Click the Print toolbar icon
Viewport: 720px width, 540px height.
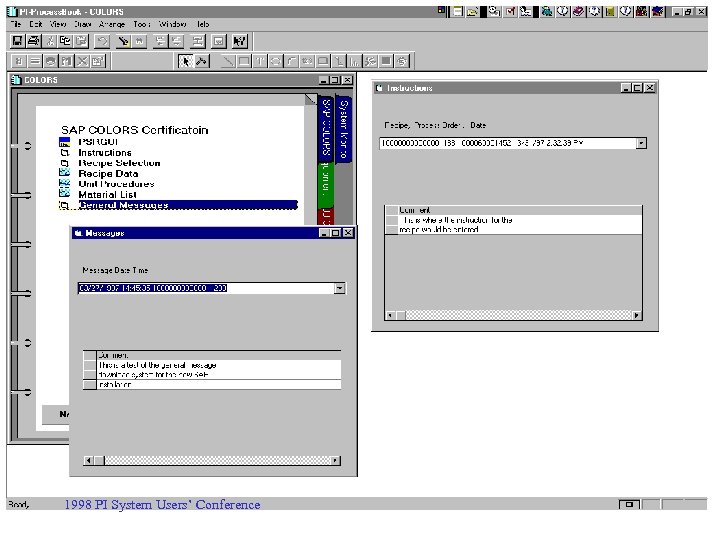[x=33, y=41]
